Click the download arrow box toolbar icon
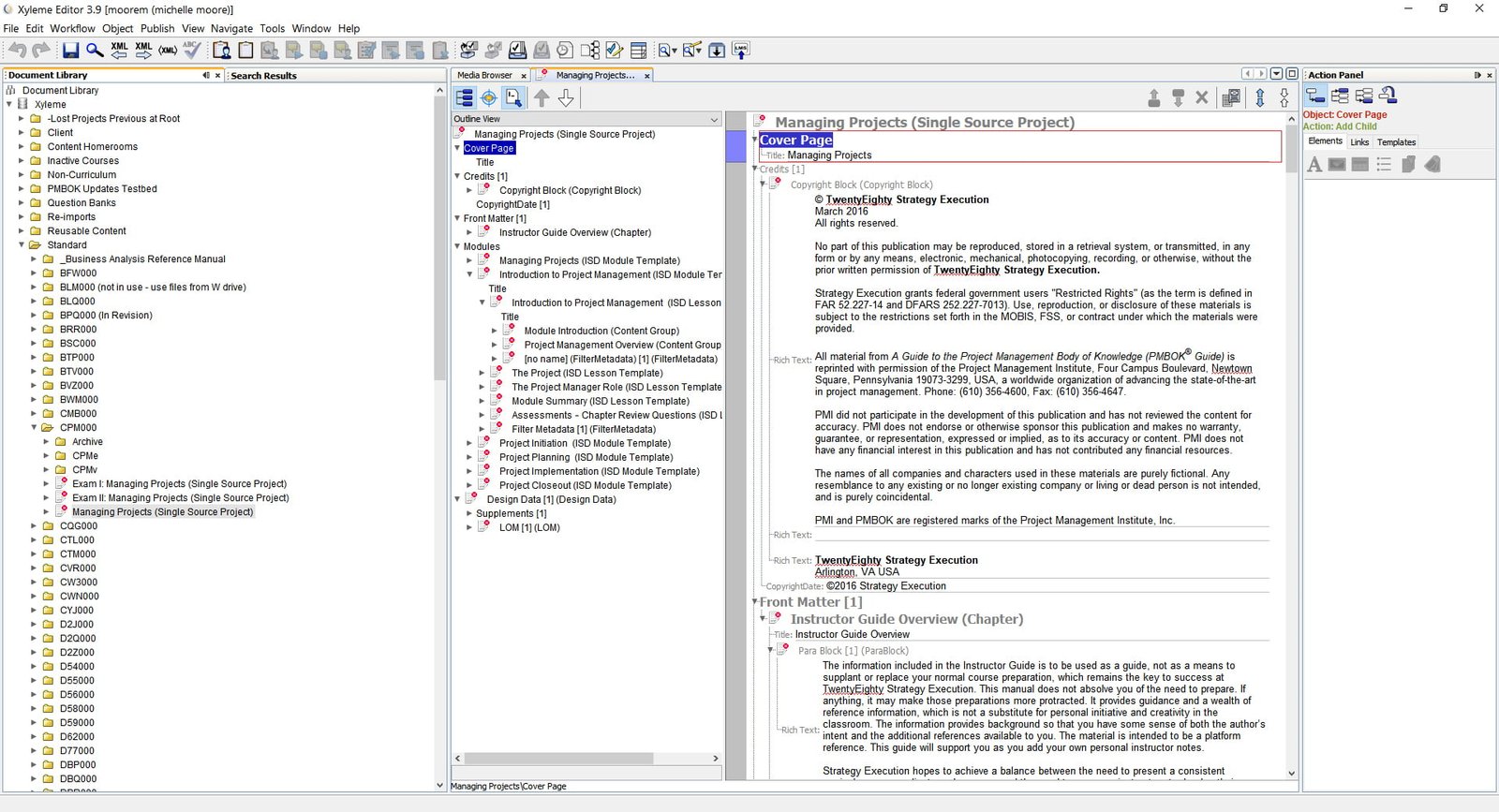This screenshot has width=1499, height=812. [x=717, y=51]
